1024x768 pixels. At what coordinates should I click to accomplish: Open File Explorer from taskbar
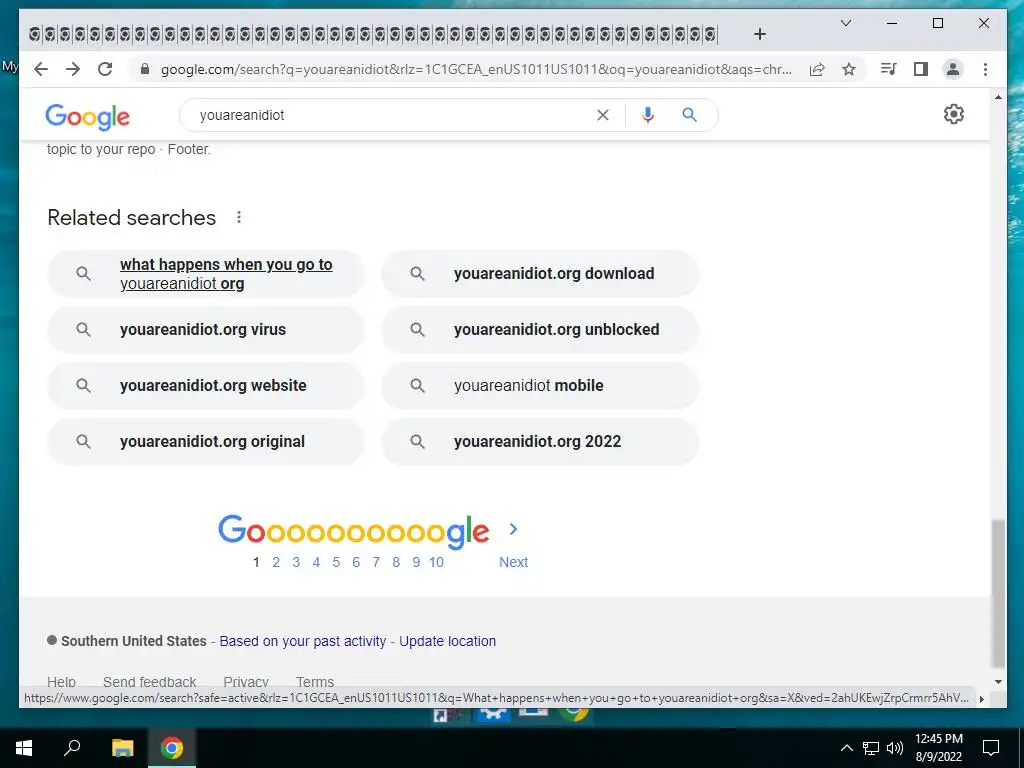122,748
